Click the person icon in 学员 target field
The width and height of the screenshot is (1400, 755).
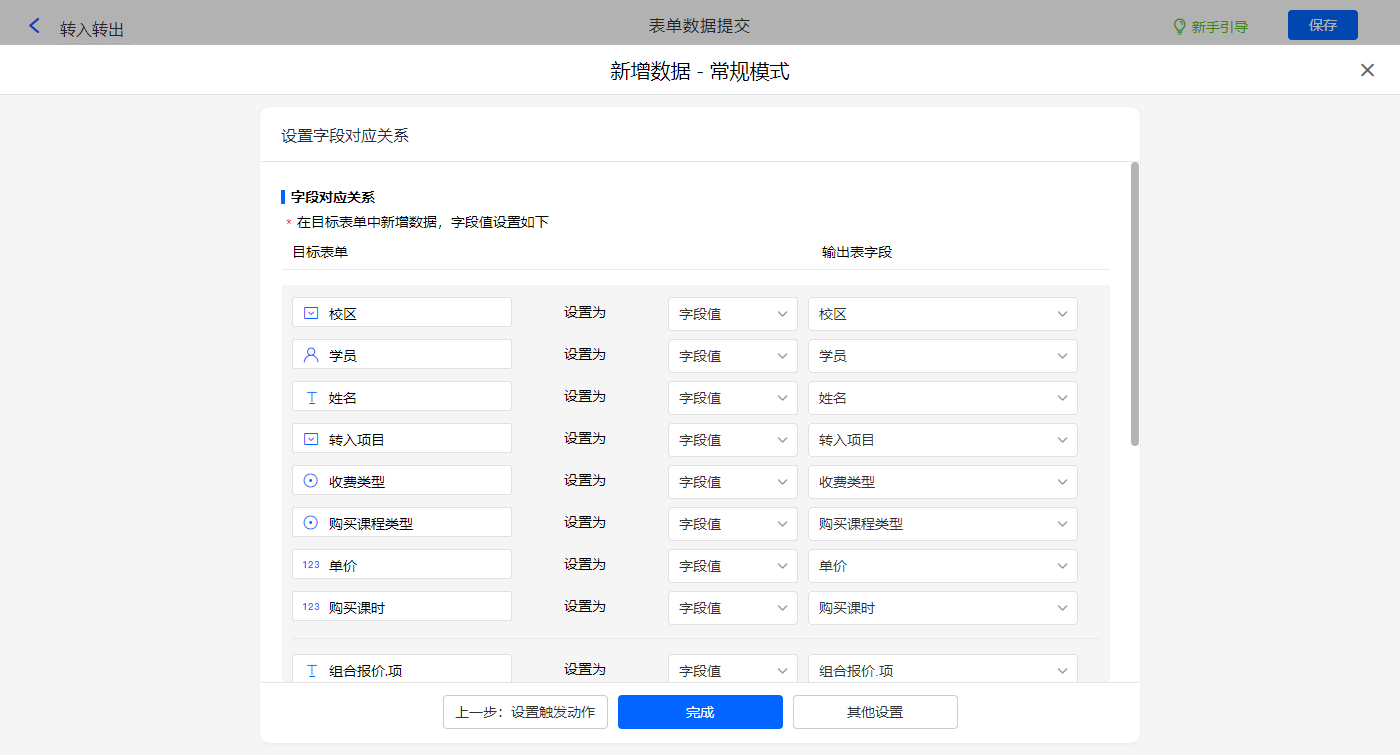(311, 355)
